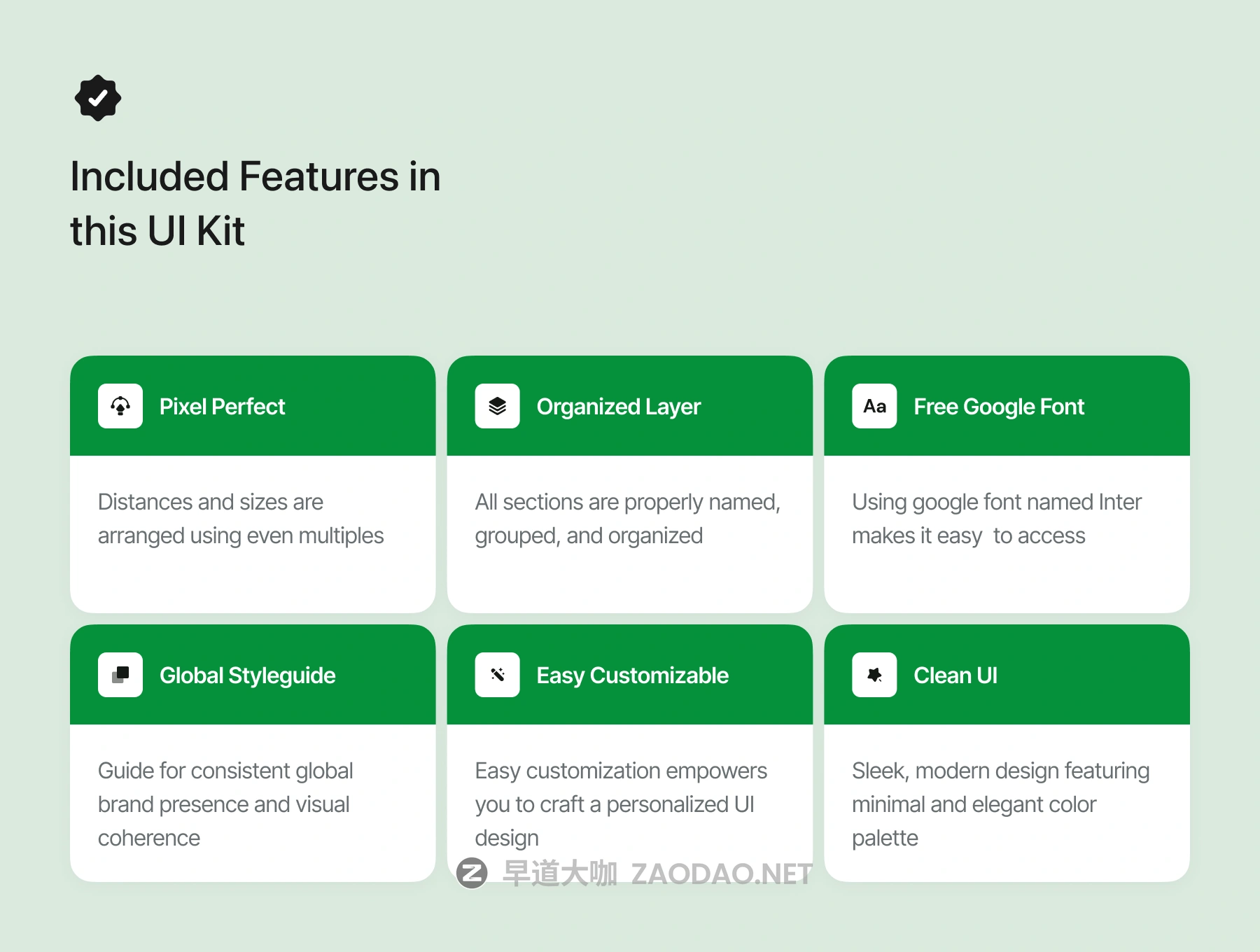The height and width of the screenshot is (952, 1260).
Task: Click the Aa font icon
Action: tap(874, 406)
